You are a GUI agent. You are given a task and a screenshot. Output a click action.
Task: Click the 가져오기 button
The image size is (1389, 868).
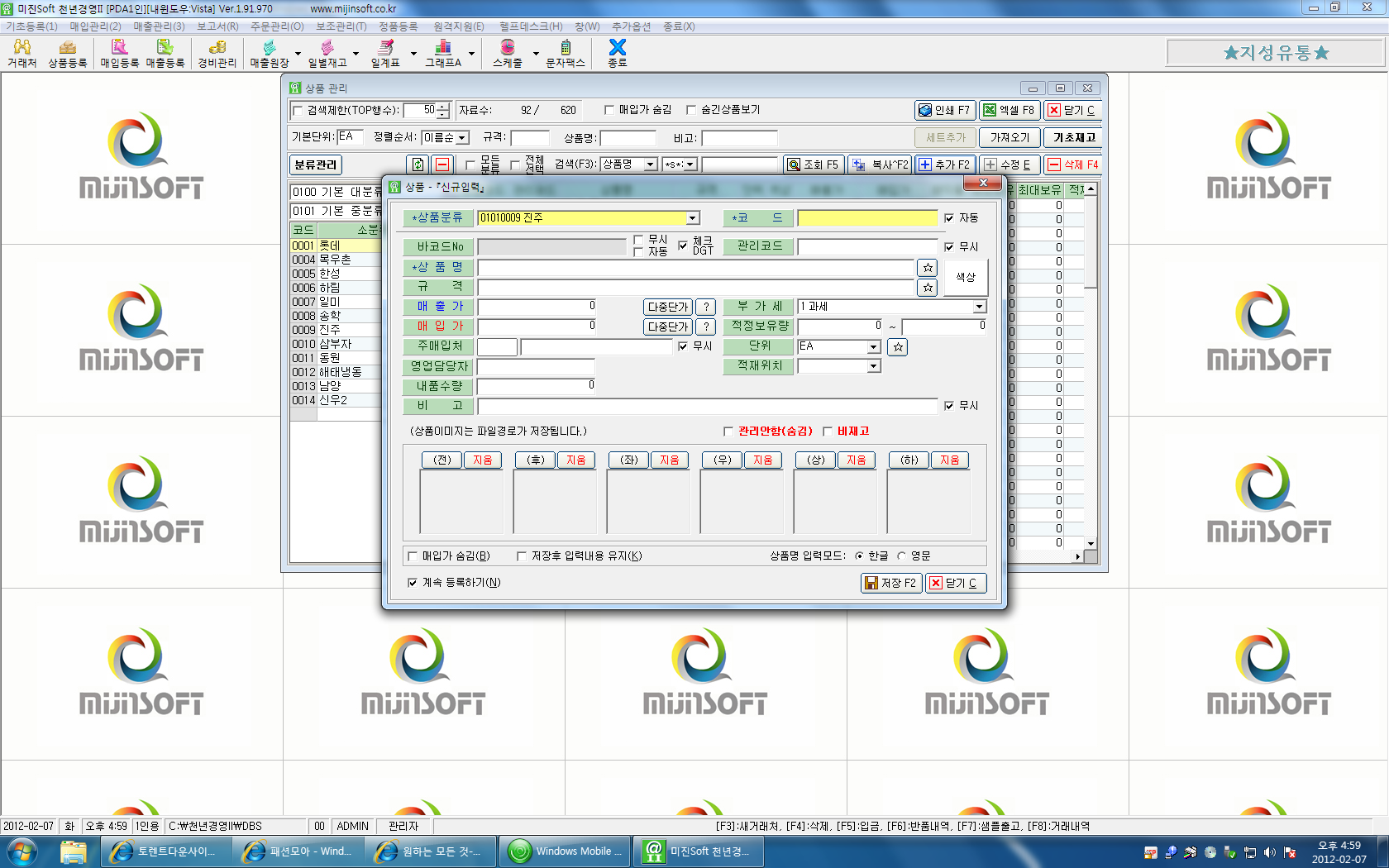click(x=1010, y=138)
